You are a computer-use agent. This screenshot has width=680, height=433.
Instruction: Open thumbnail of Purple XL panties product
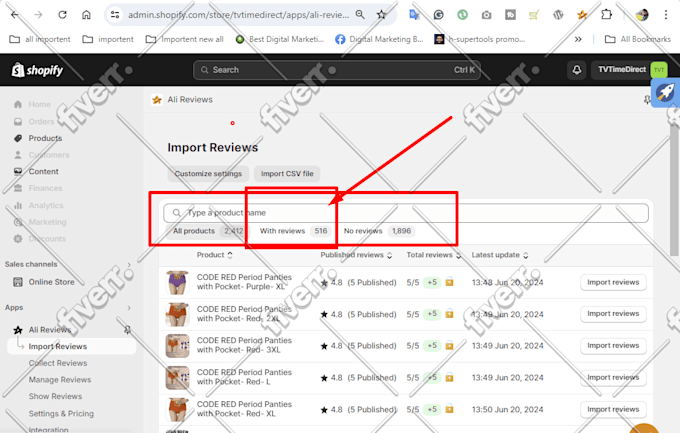(177, 282)
